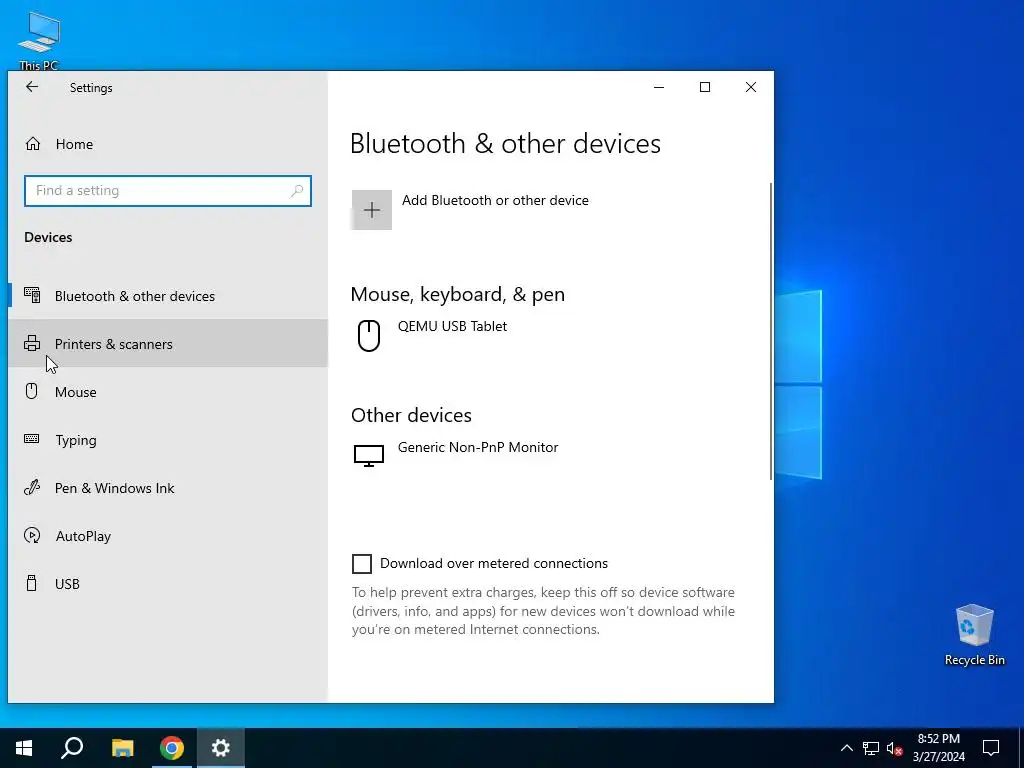Click the Devices heading in sidebar
This screenshot has height=768, width=1024.
[48, 237]
